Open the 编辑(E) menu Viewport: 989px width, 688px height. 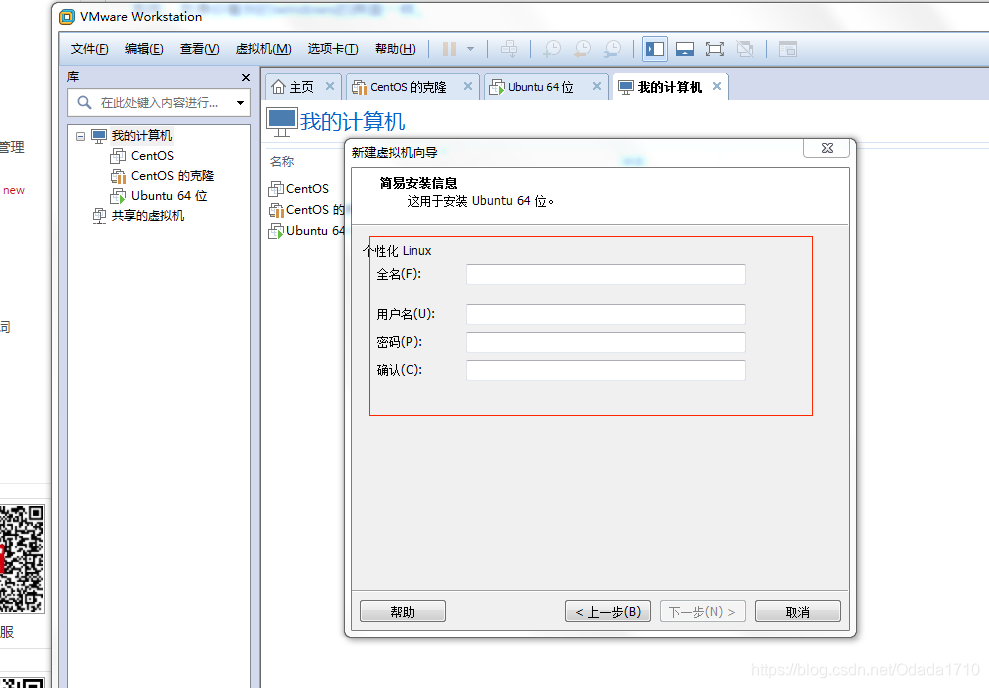coord(144,49)
